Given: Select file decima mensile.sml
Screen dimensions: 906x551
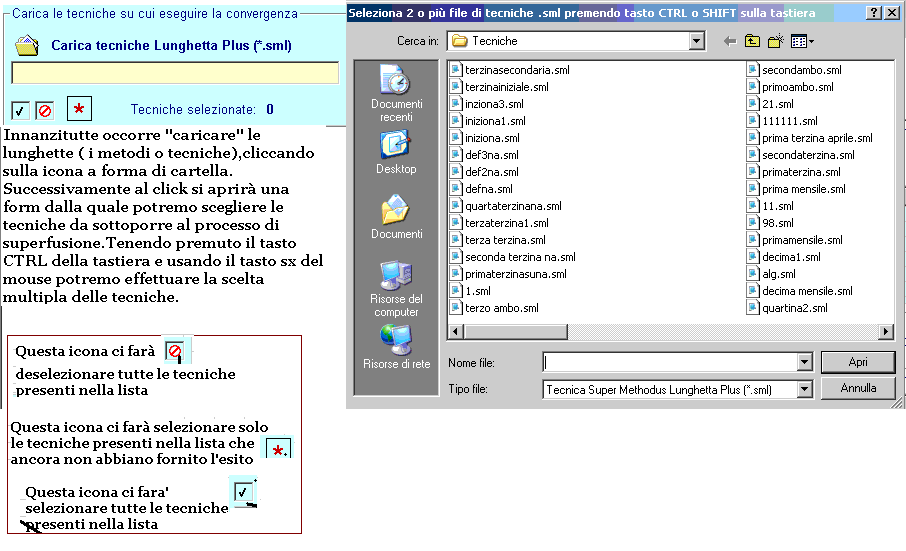Looking at the screenshot, I should click(800, 291).
